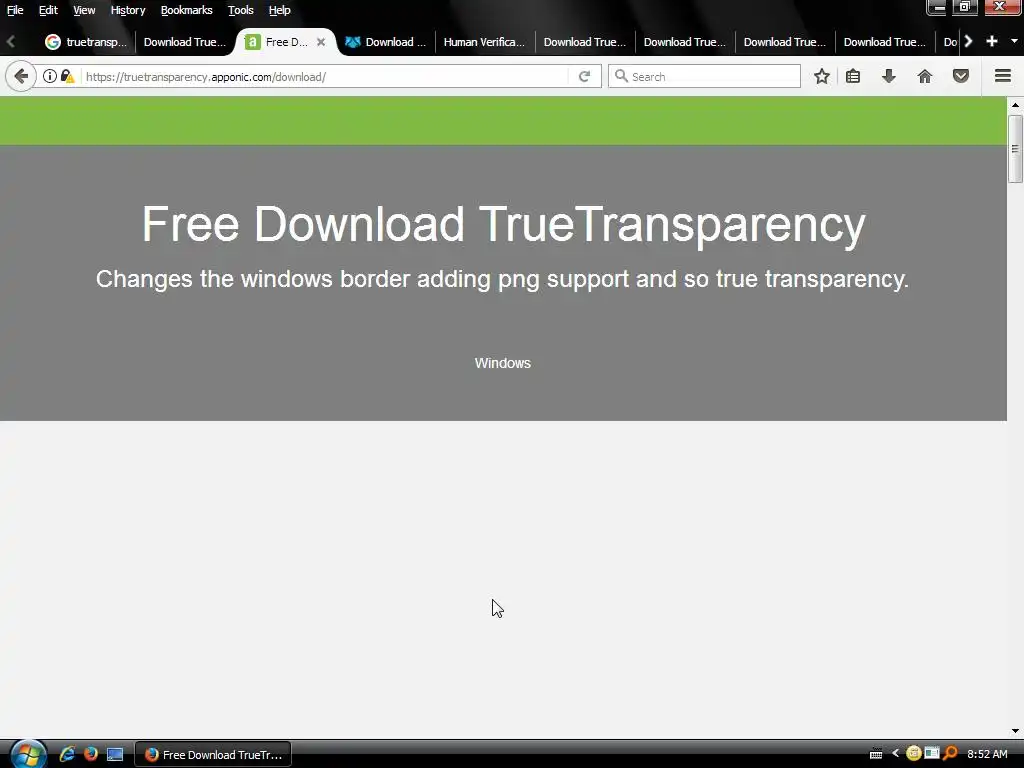1024x768 pixels.
Task: Click the Free Download TrueTransparency heading
Action: [504, 224]
